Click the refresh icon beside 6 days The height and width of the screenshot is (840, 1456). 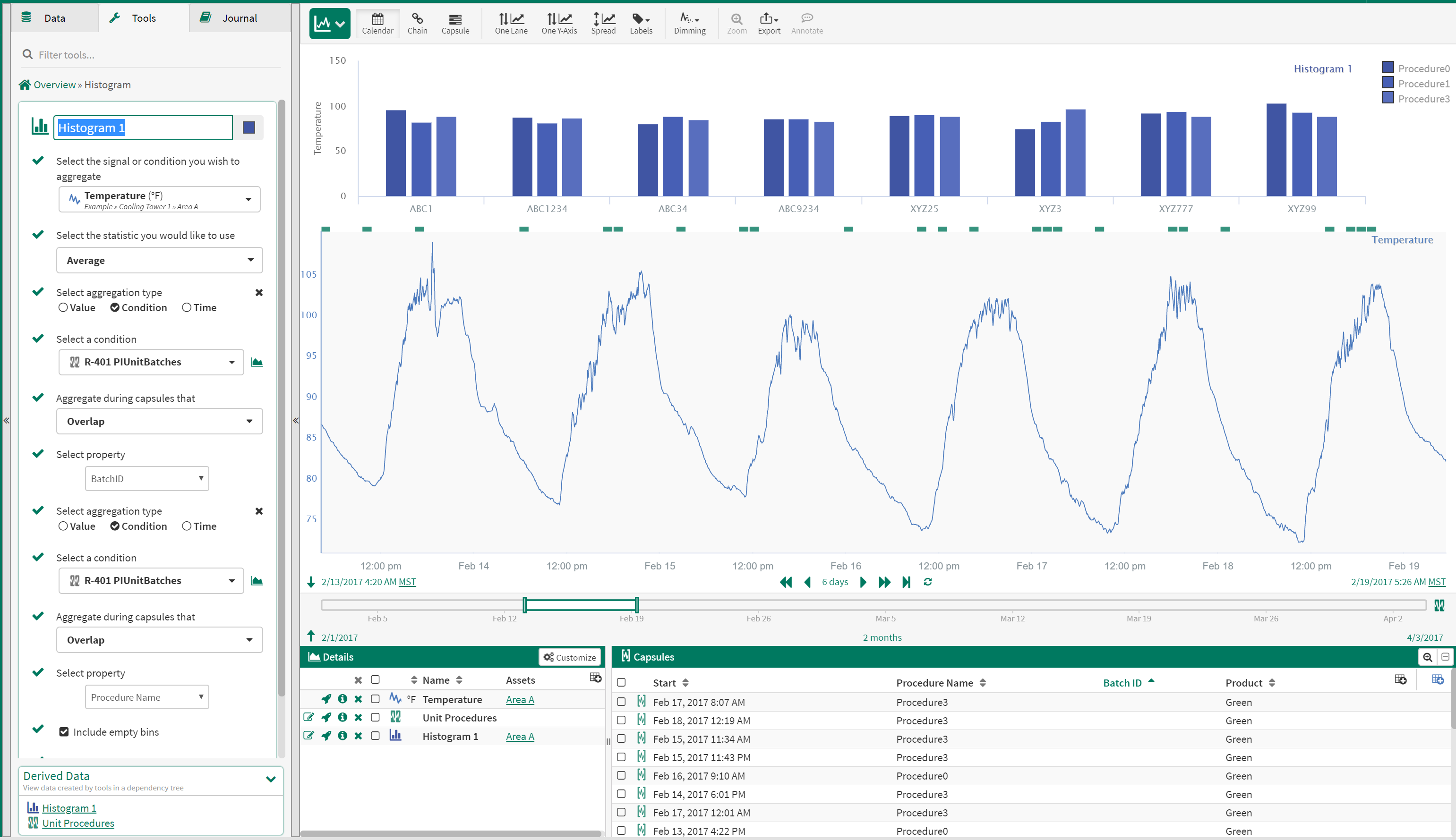[x=927, y=582]
